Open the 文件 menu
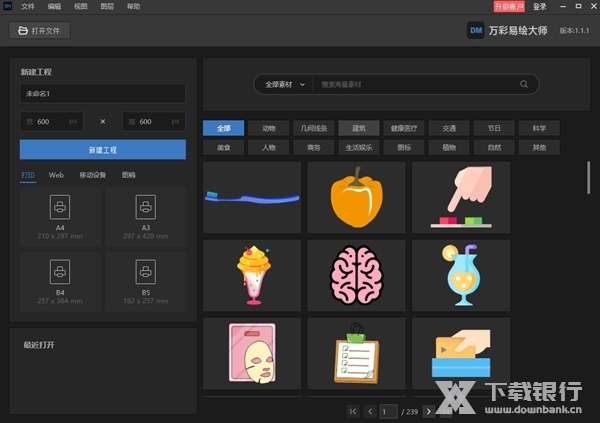The width and height of the screenshot is (600, 423). tap(28, 6)
